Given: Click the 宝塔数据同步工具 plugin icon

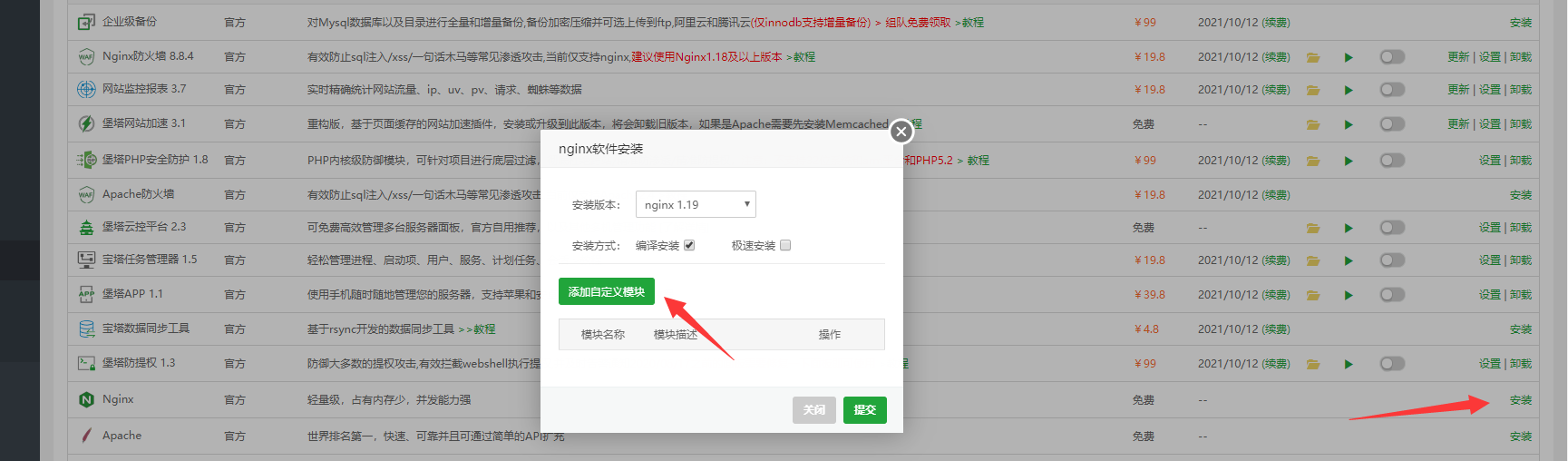Looking at the screenshot, I should (86, 329).
